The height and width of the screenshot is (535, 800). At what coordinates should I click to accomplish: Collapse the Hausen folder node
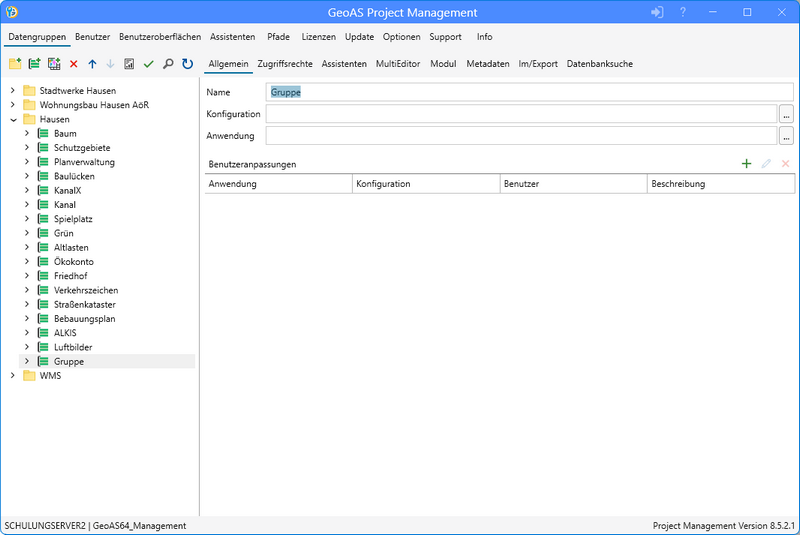pyautogui.click(x=13, y=119)
